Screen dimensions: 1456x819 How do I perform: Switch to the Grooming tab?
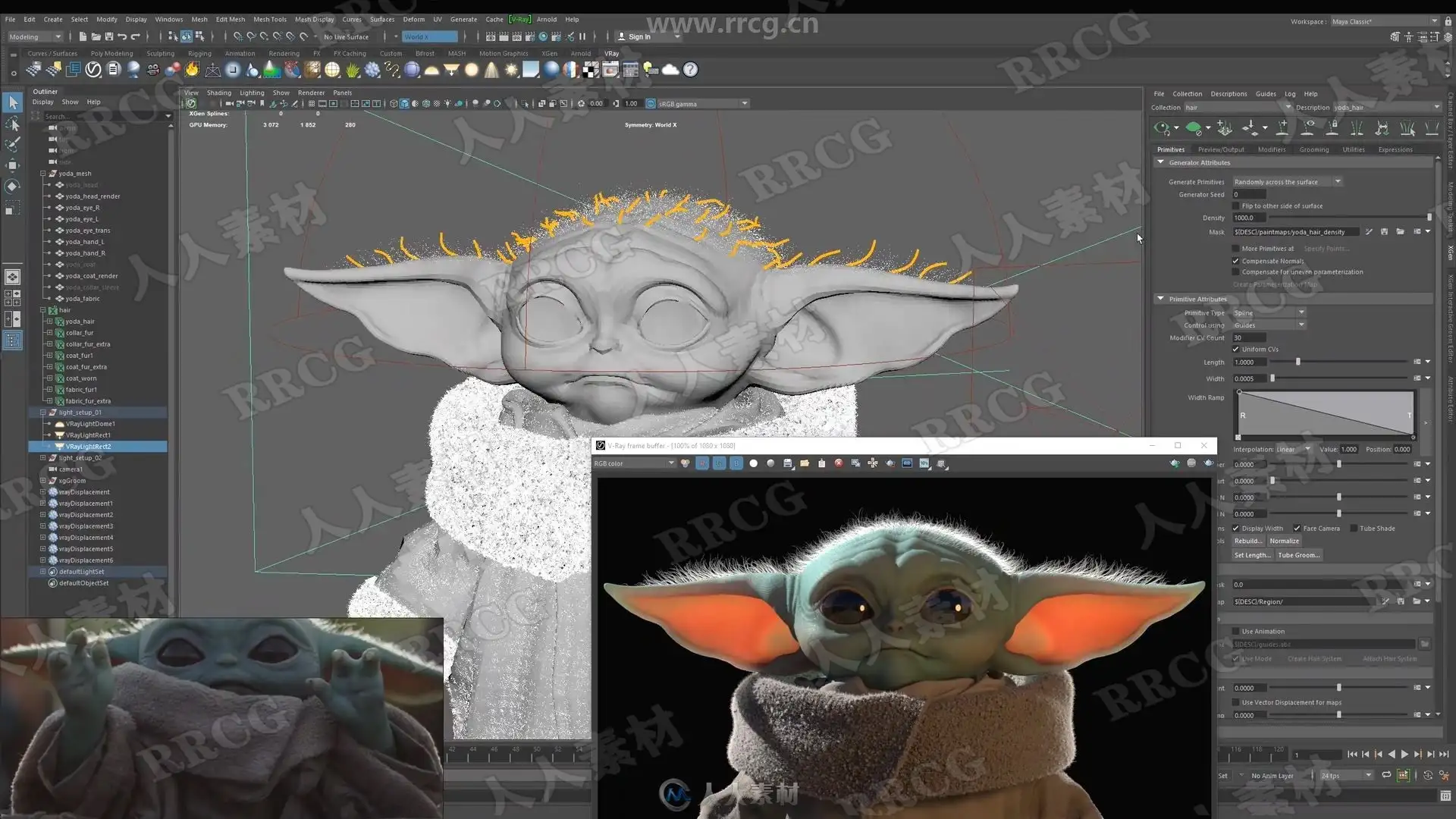1313,149
